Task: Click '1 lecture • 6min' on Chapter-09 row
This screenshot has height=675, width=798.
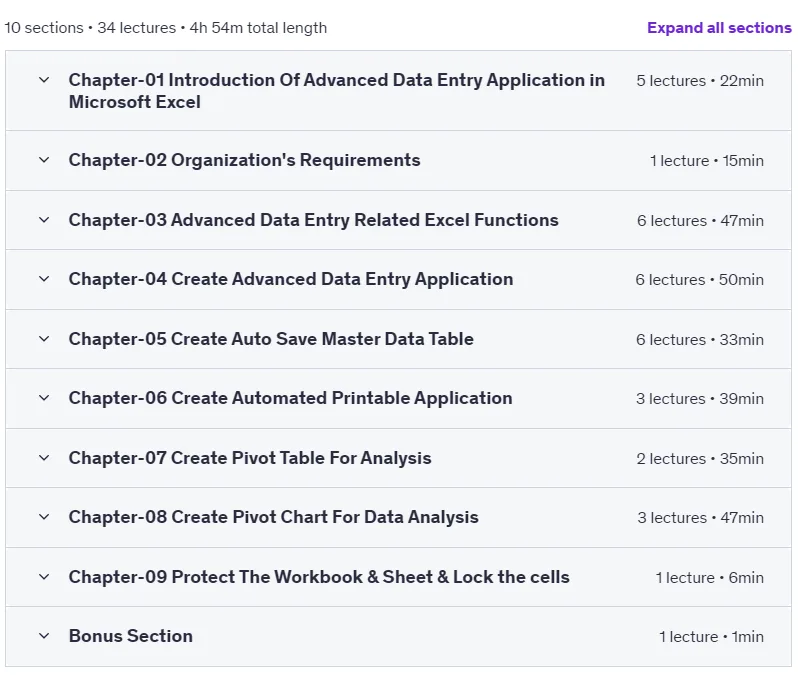Action: point(709,578)
